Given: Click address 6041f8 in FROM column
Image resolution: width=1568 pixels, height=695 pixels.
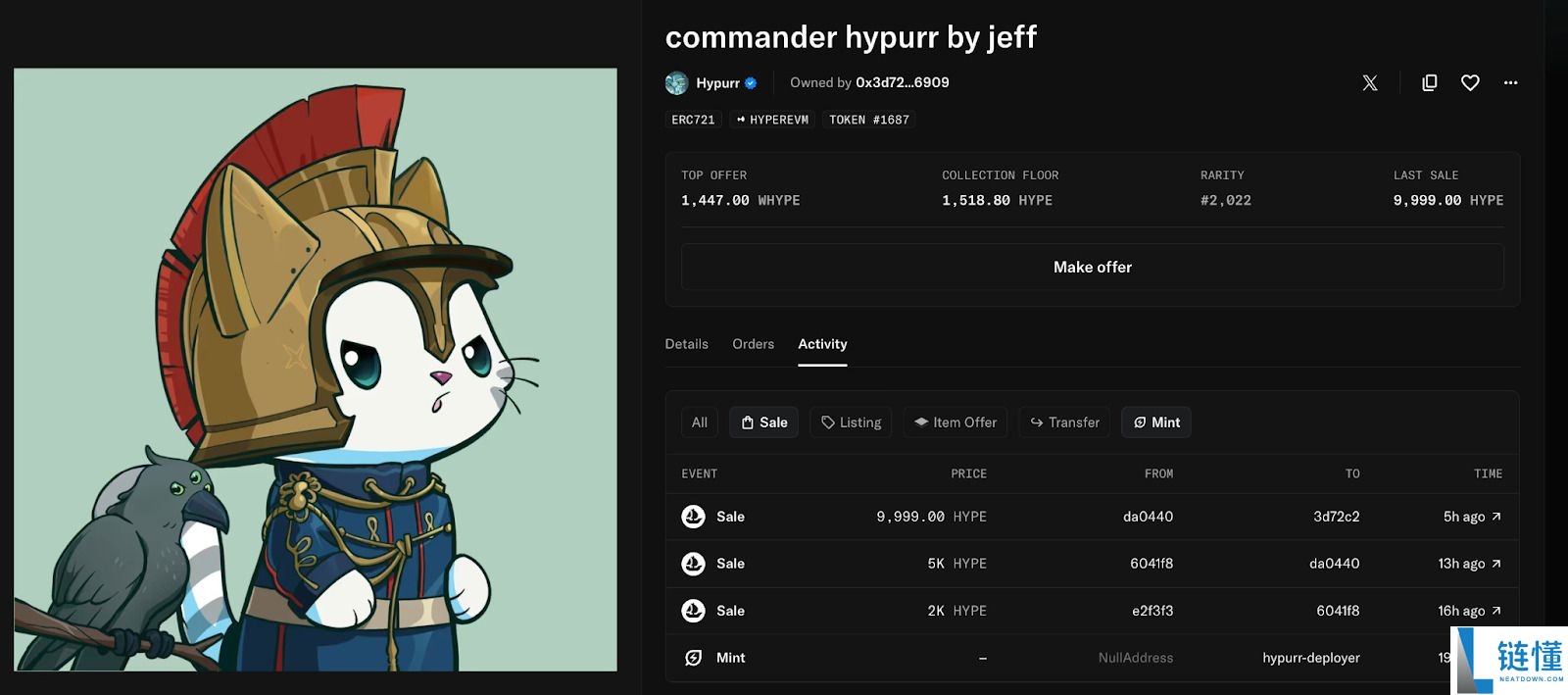Looking at the screenshot, I should coord(1151,564).
